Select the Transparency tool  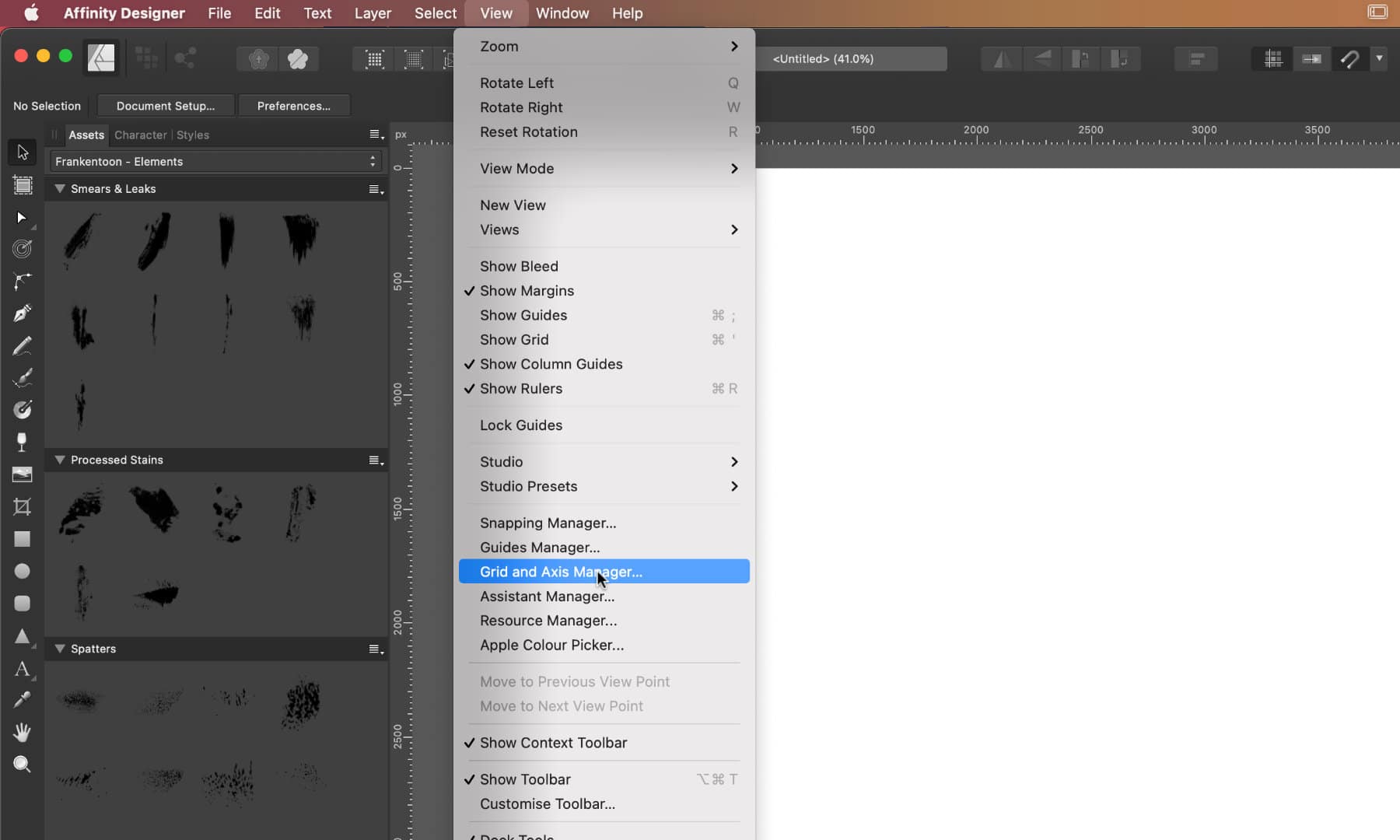pyautogui.click(x=22, y=442)
